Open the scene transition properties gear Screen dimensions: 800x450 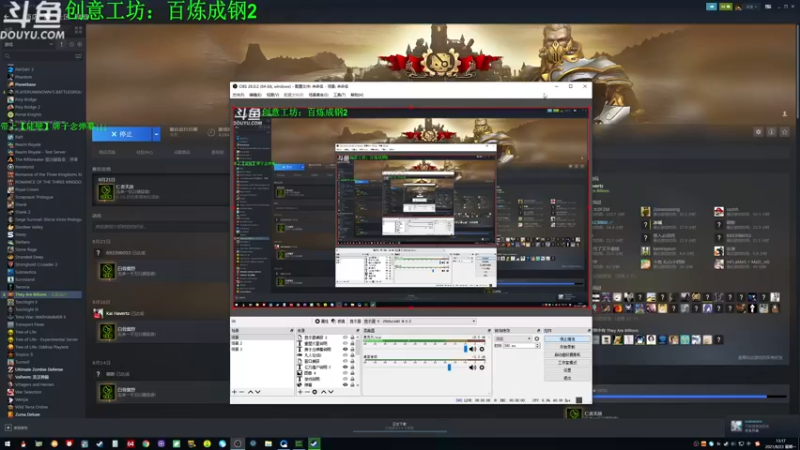click(537, 339)
